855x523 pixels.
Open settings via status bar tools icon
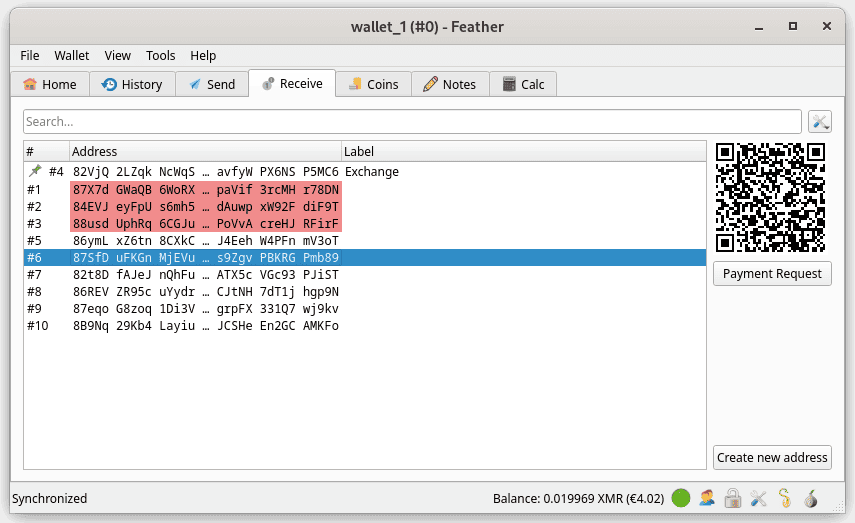pos(758,498)
